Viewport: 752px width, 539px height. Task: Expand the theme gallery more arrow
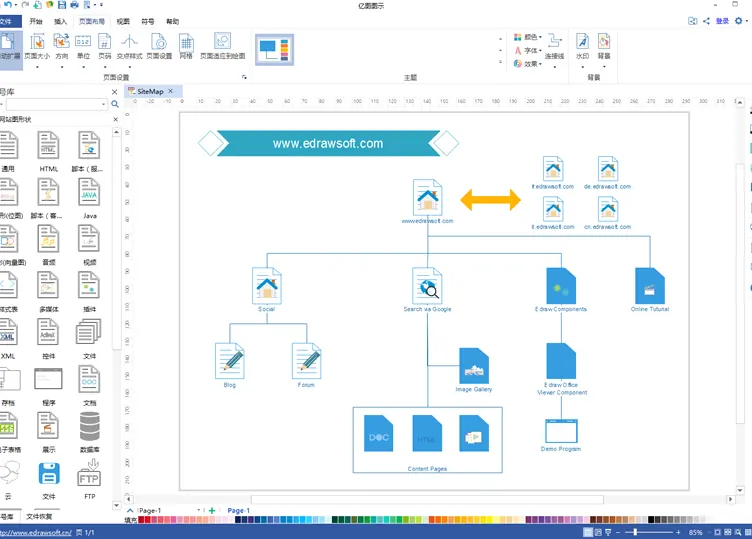click(x=501, y=62)
